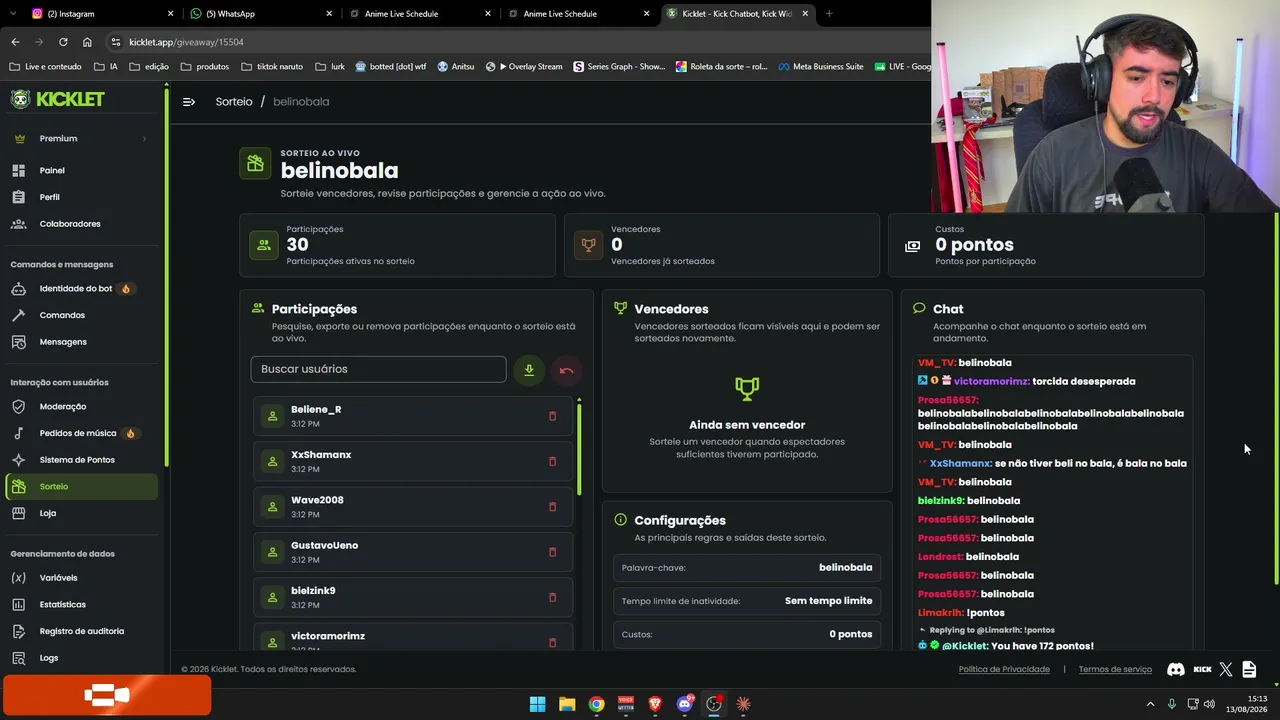Click the browser home icon
The image size is (1280, 720).
[87, 42]
